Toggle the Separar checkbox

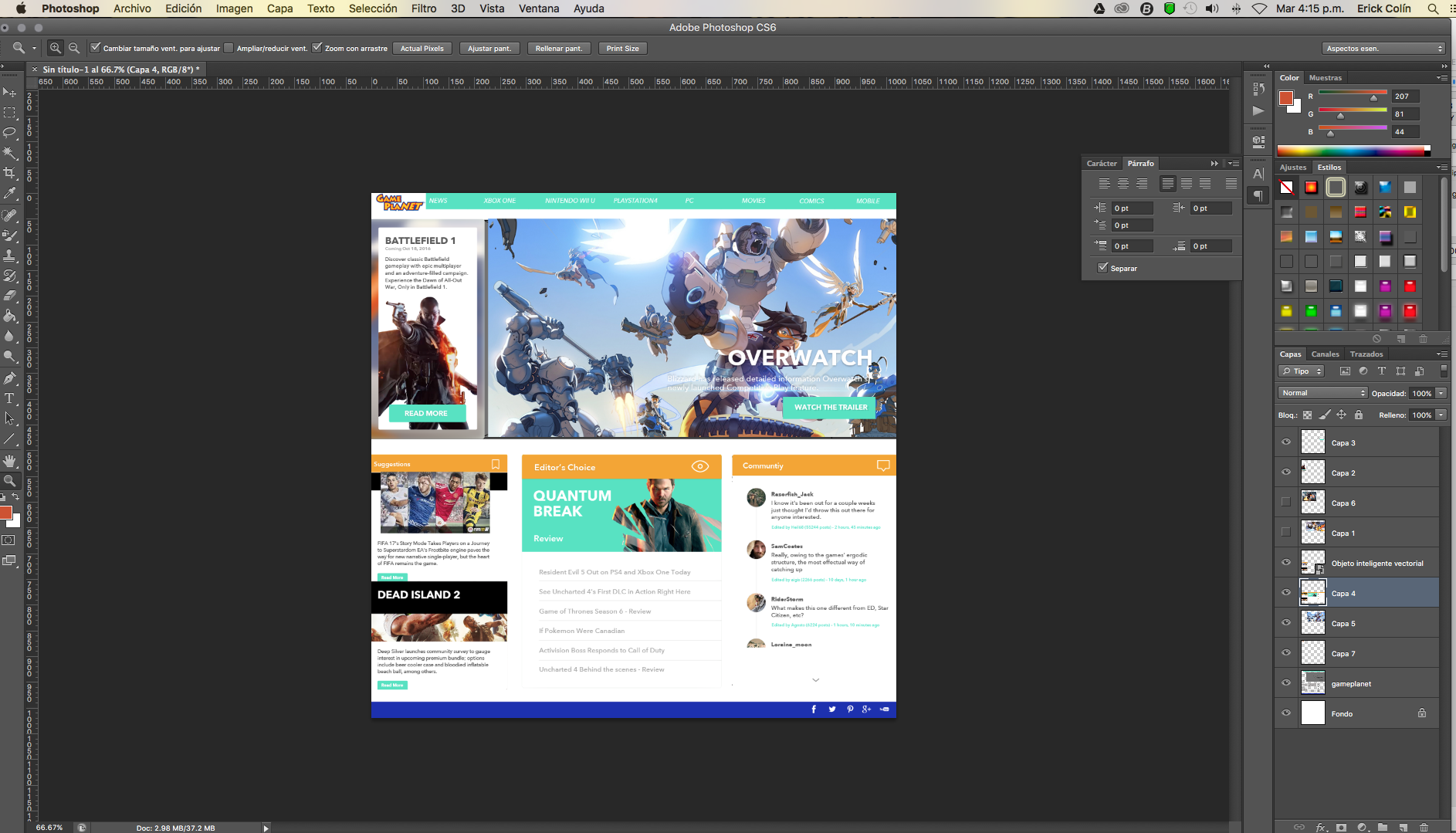pyautogui.click(x=1102, y=268)
